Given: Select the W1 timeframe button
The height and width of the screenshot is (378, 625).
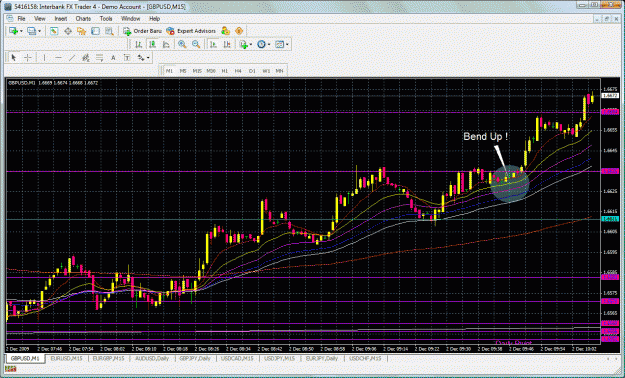Looking at the screenshot, I should pos(266,71).
